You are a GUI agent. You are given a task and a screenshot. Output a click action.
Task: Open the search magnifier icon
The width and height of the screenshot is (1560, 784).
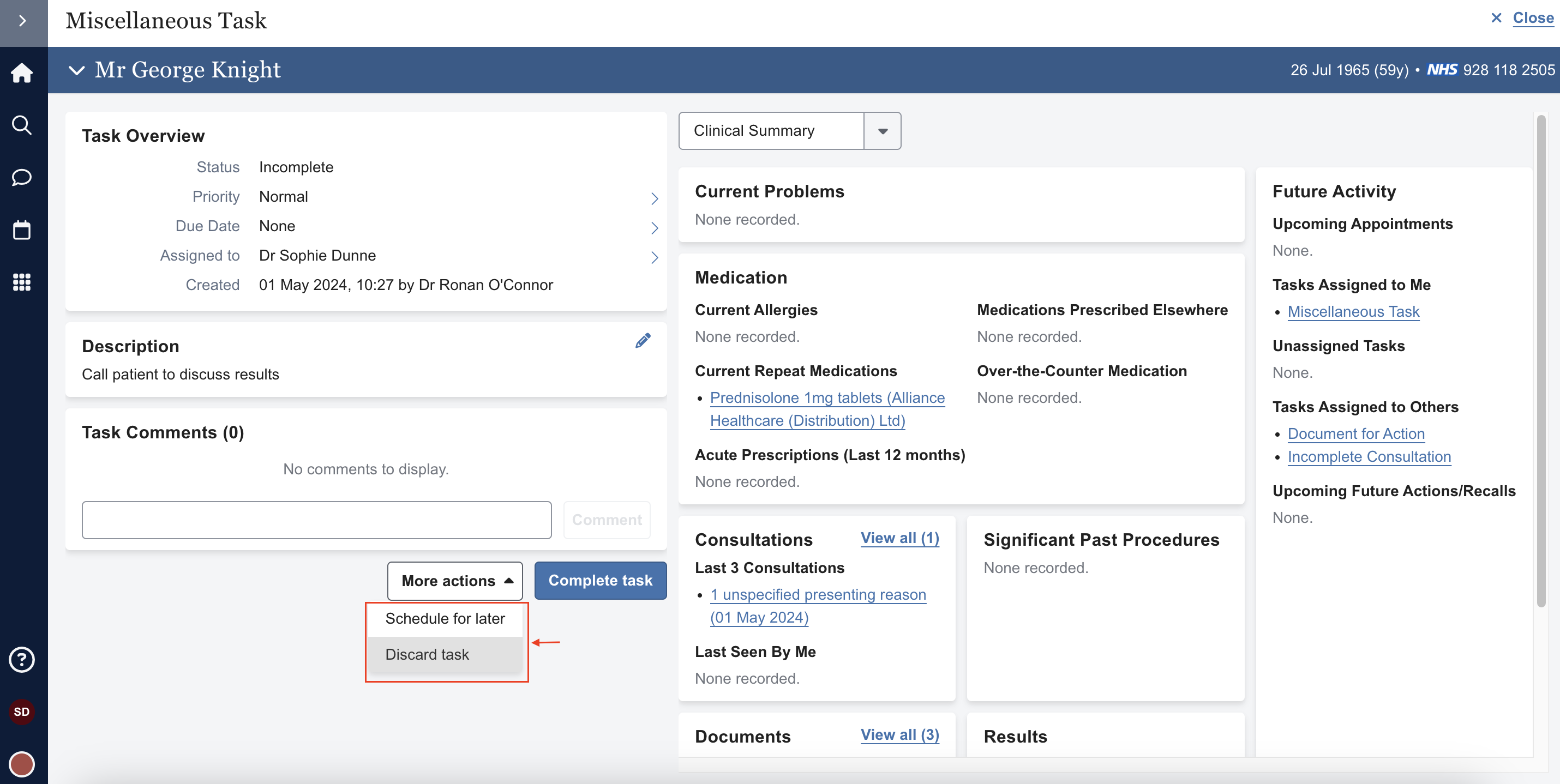click(22, 125)
